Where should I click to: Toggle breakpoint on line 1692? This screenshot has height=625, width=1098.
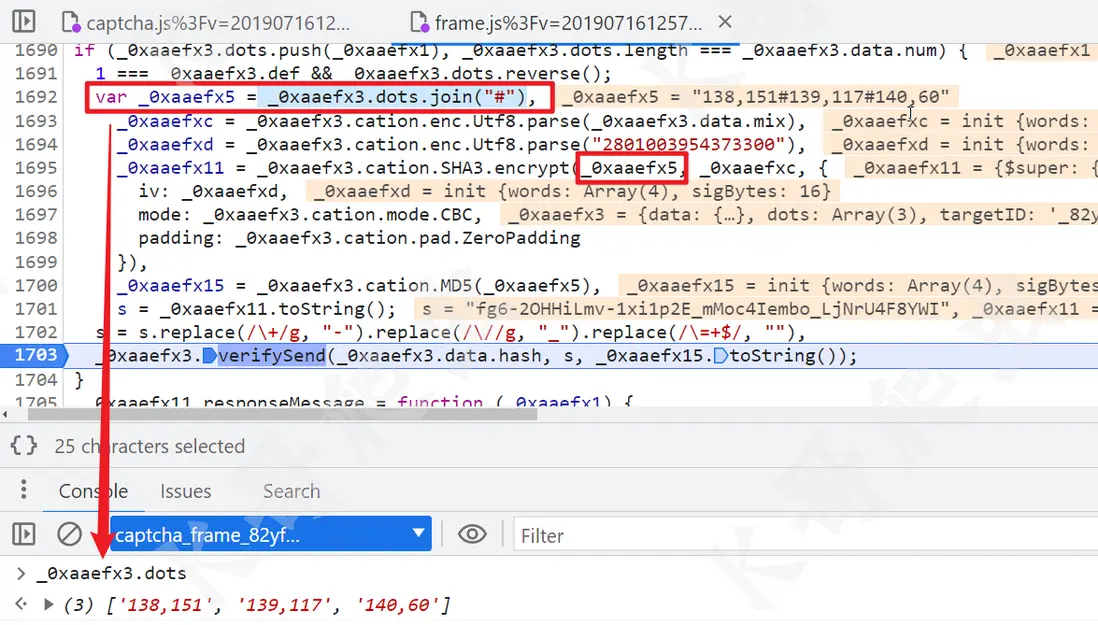click(36, 97)
